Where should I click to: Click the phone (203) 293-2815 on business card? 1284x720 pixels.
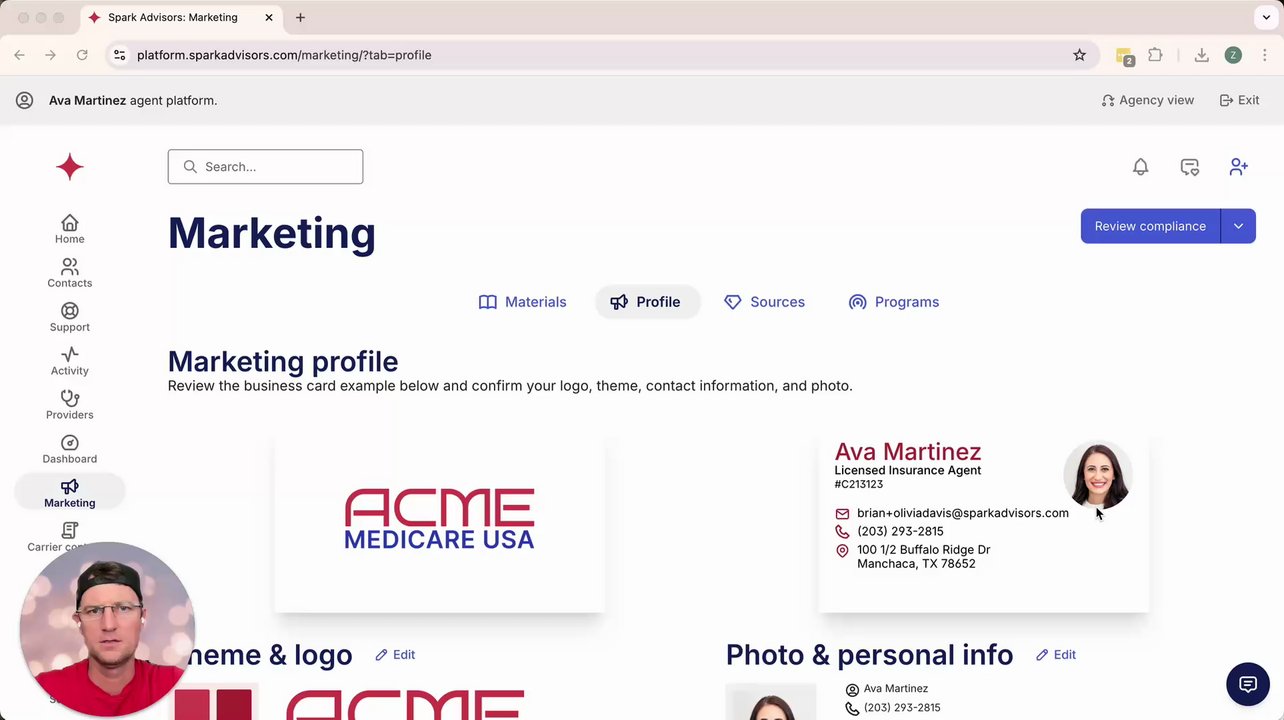(x=900, y=531)
